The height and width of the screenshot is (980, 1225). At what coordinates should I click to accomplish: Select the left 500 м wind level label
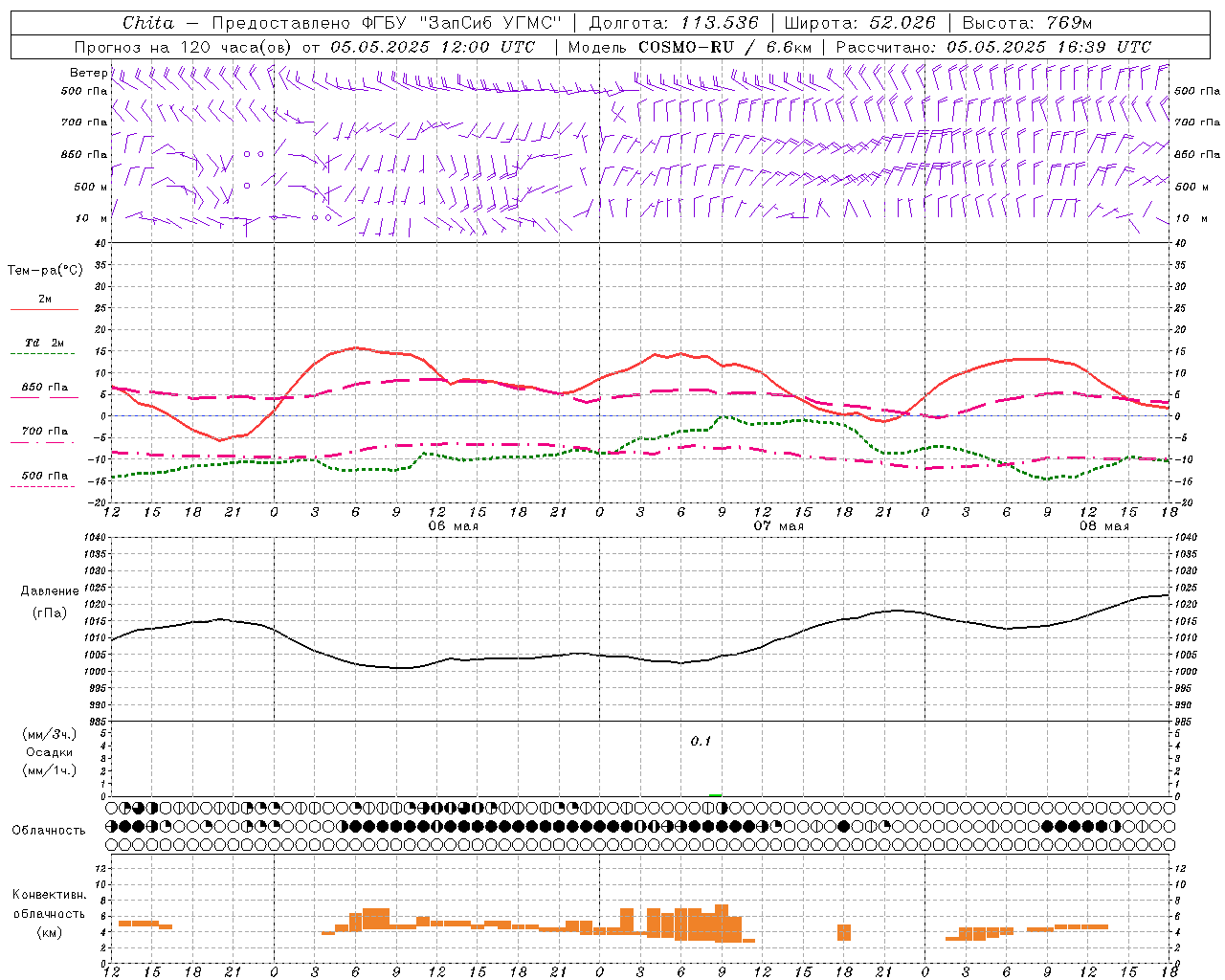pos(91,187)
